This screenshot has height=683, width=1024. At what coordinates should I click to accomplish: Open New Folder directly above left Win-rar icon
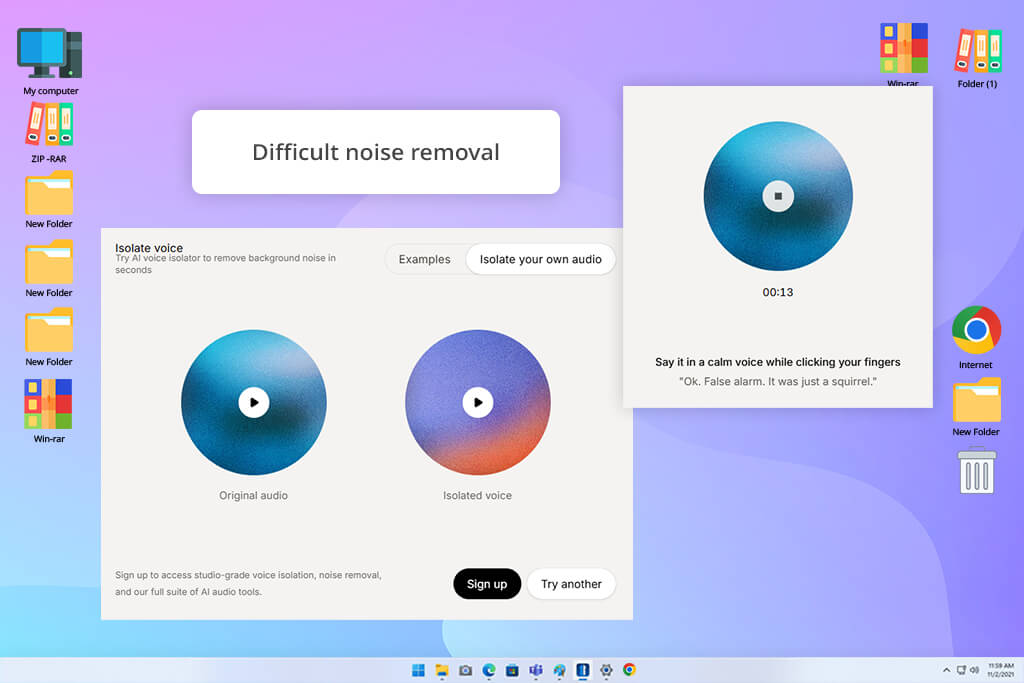coord(49,338)
